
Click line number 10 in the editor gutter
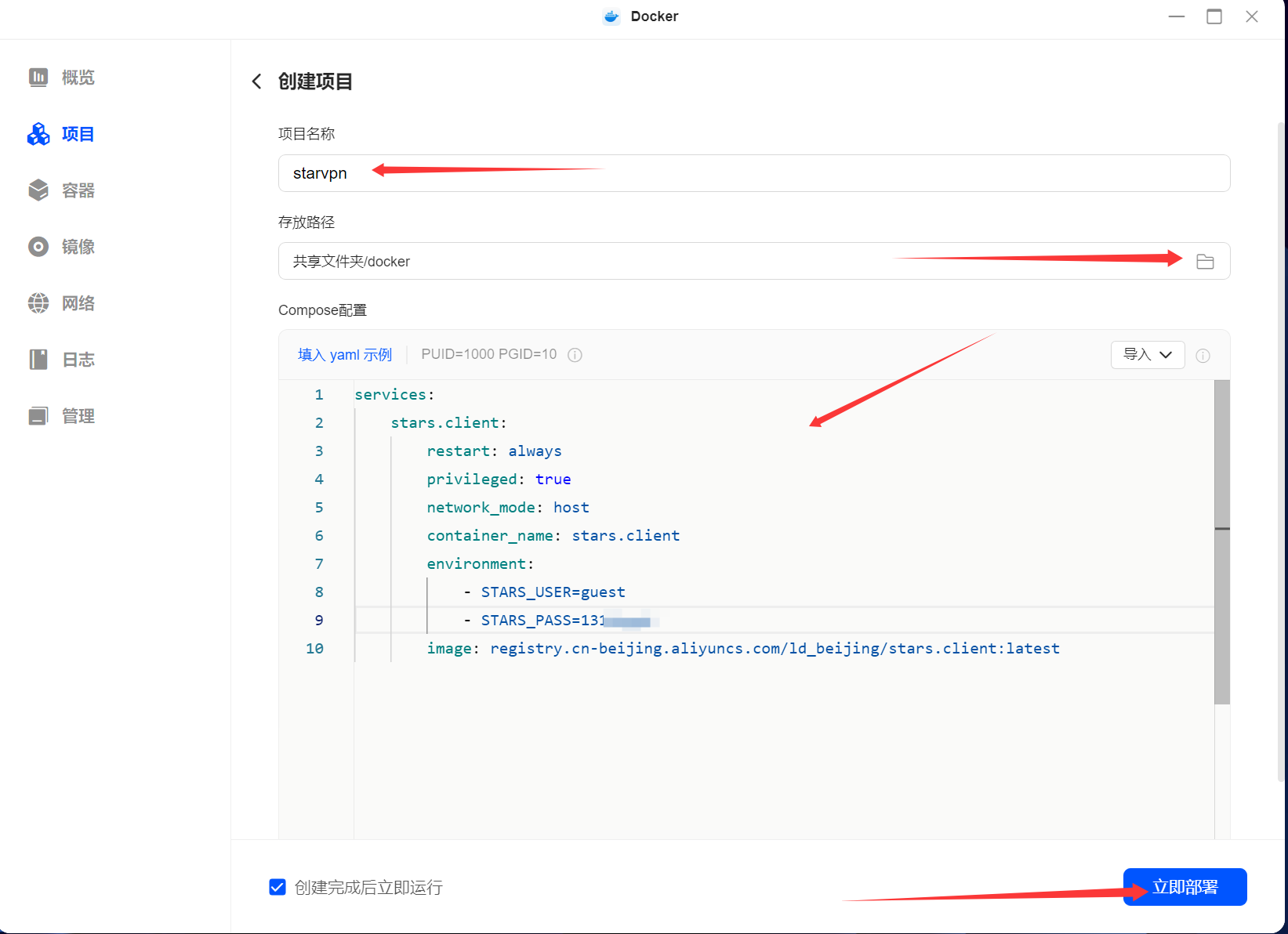[314, 649]
